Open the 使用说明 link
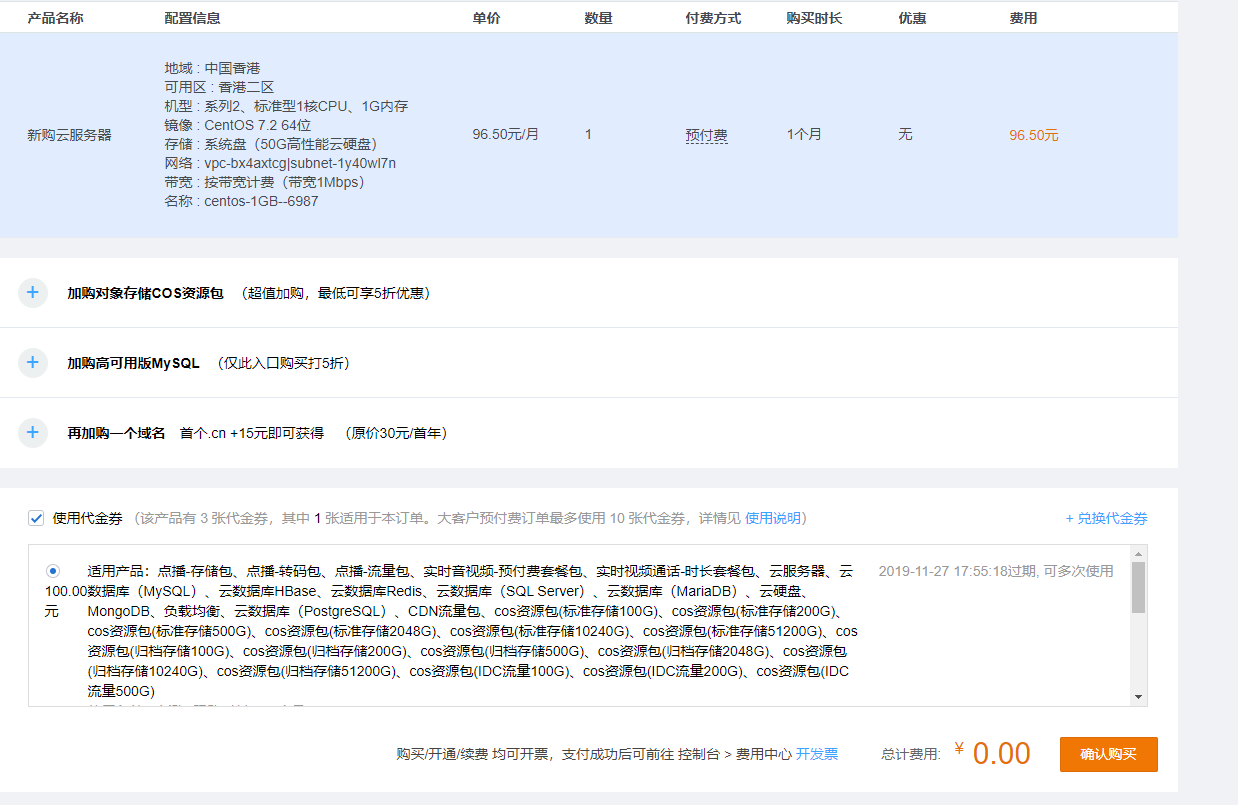Screen dimensions: 1238x805 pyautogui.click(x=772, y=518)
